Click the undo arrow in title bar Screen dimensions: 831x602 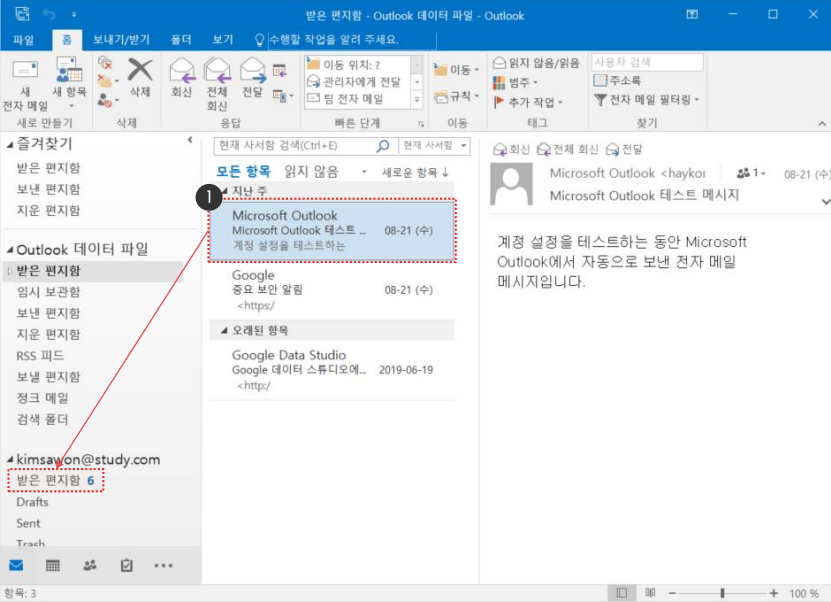tap(49, 14)
